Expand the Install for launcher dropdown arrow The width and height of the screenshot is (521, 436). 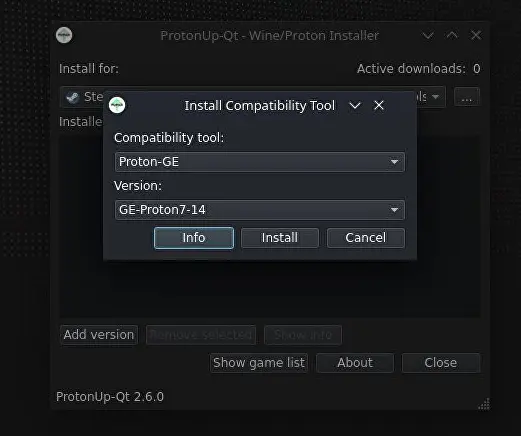tap(435, 97)
